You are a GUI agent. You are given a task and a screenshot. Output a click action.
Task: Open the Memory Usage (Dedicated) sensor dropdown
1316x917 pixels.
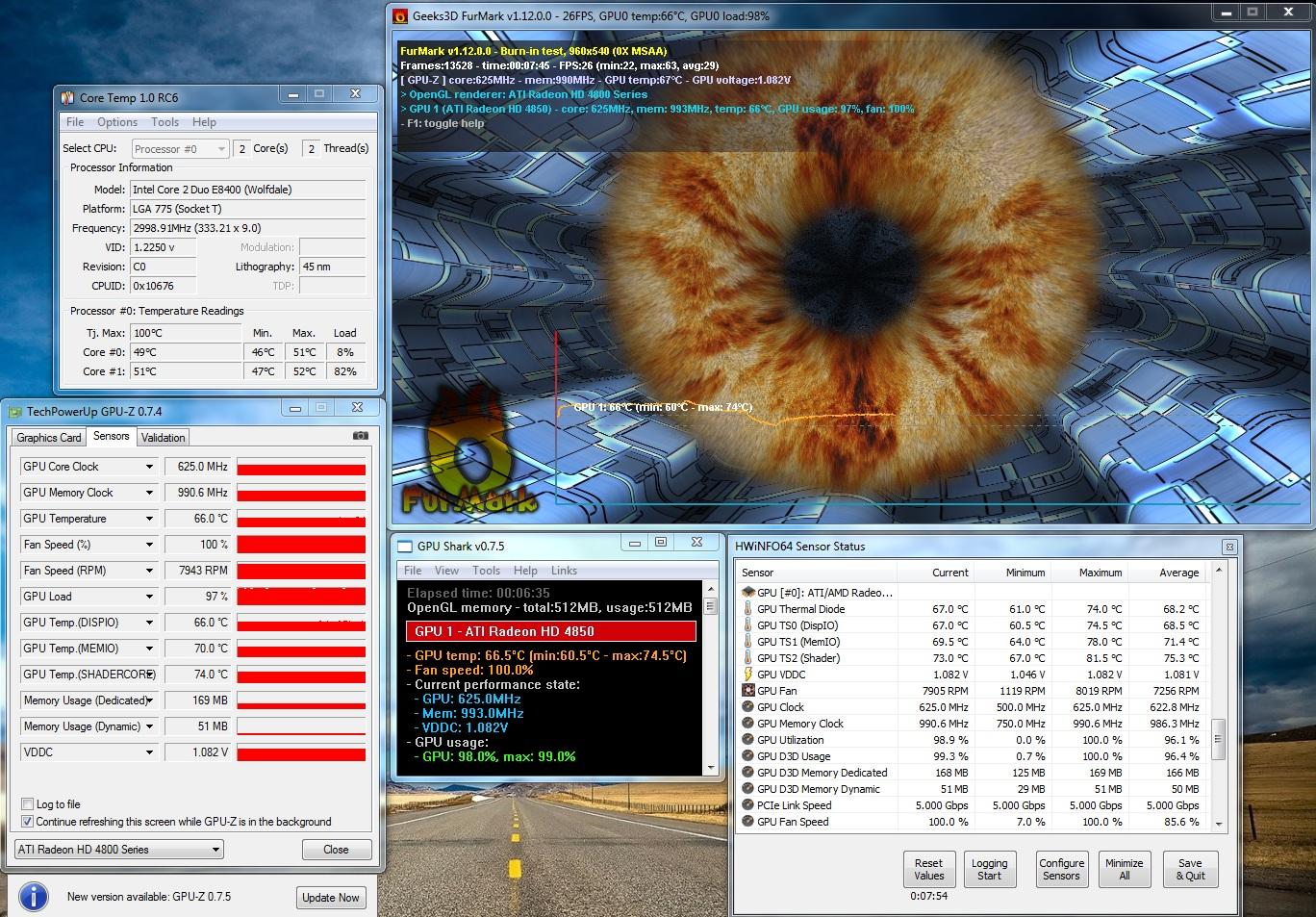(x=149, y=700)
